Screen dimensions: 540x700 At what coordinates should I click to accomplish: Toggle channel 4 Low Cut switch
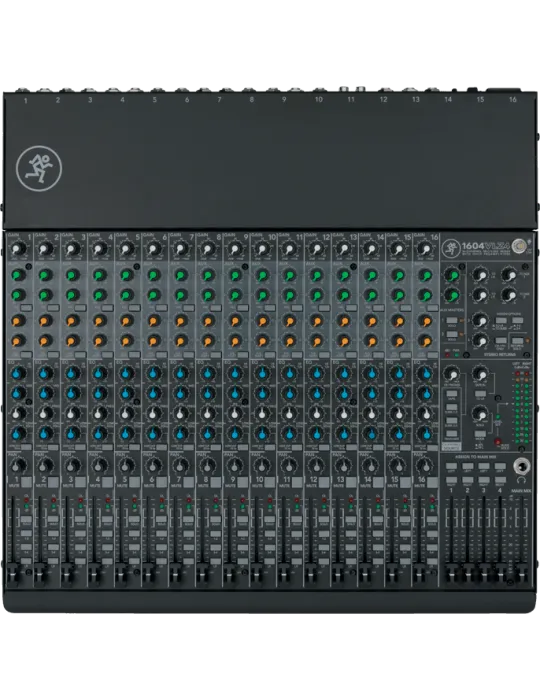pos(107,447)
